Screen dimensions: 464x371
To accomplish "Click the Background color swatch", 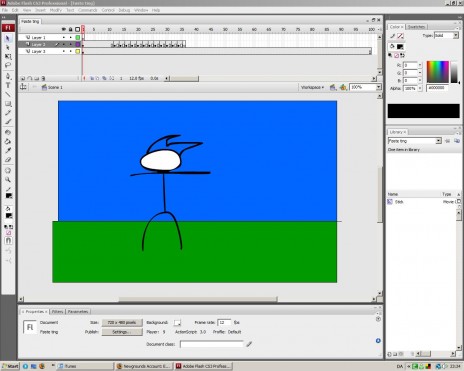I will [x=177, y=323].
